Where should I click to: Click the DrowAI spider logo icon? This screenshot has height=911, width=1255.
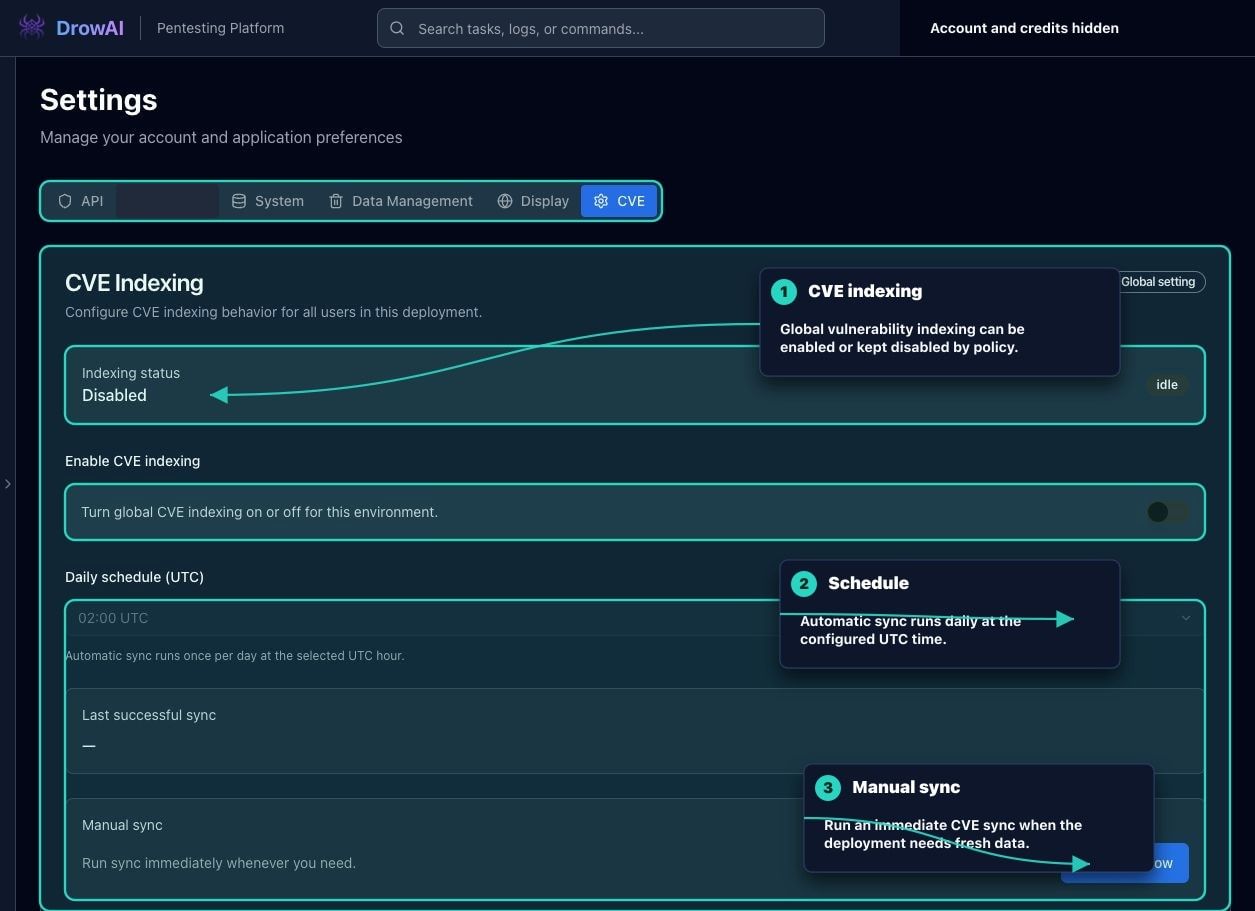click(x=32, y=27)
